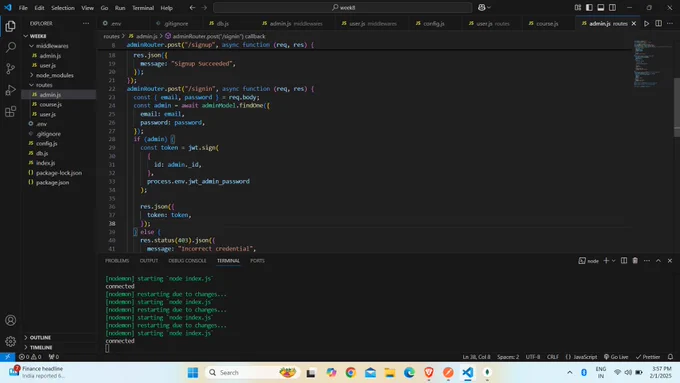
Task: Open the Terminal menu in the menu bar
Action: (143, 8)
